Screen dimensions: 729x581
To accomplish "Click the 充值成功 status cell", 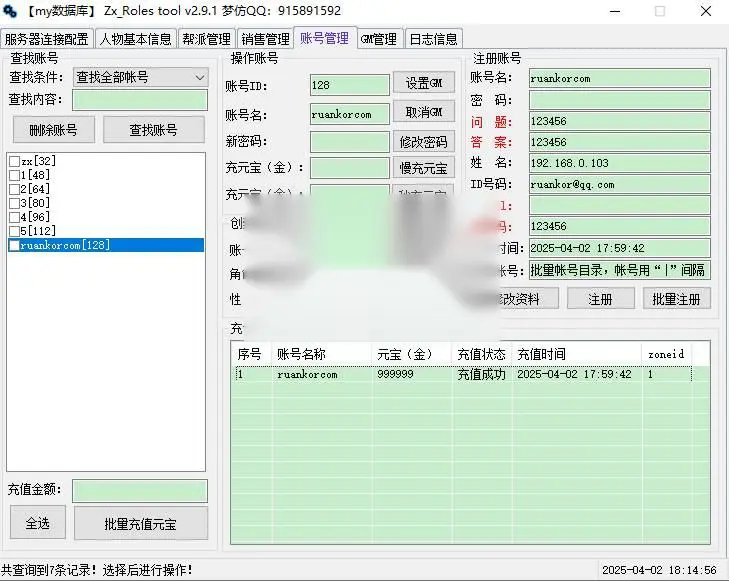I will click(482, 374).
